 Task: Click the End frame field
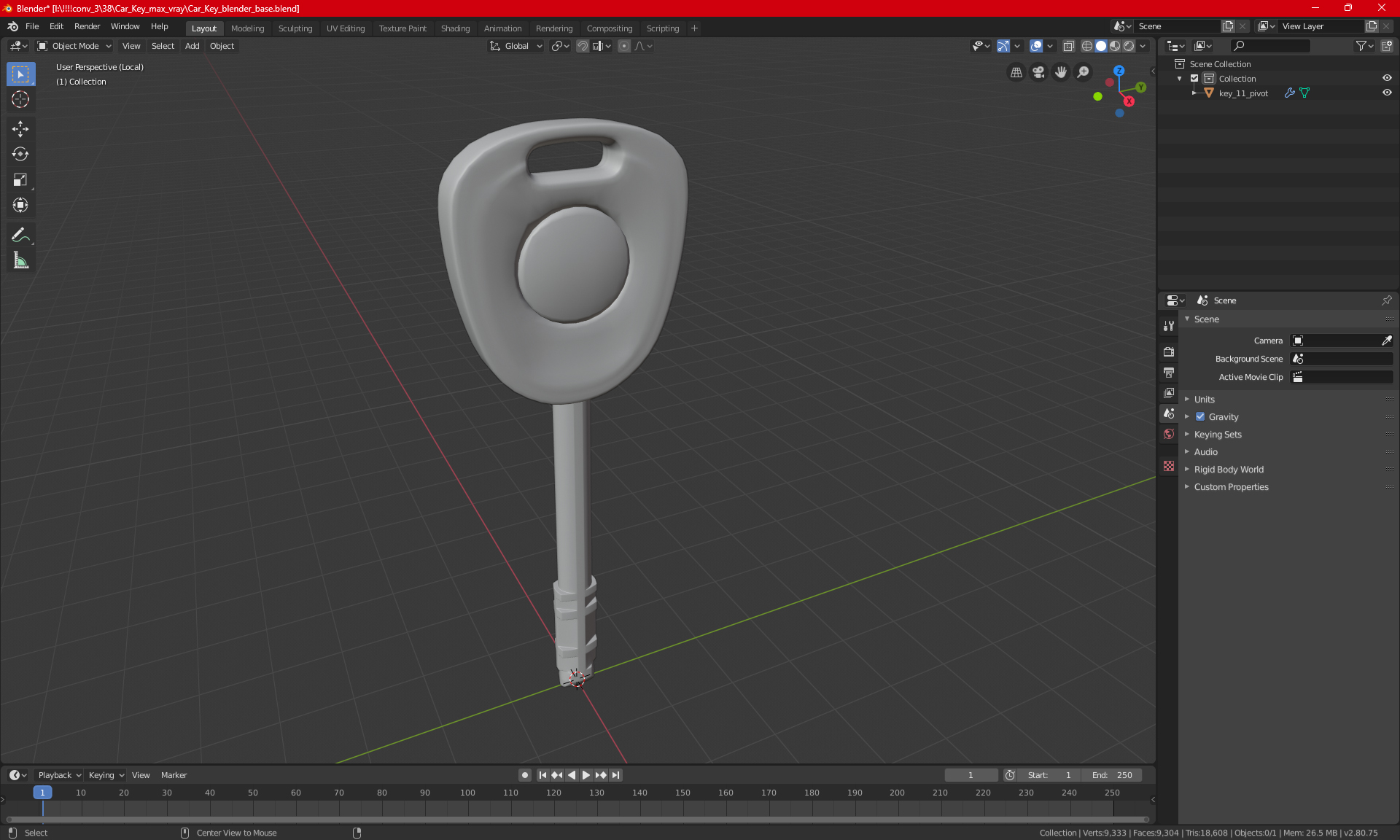click(1112, 775)
